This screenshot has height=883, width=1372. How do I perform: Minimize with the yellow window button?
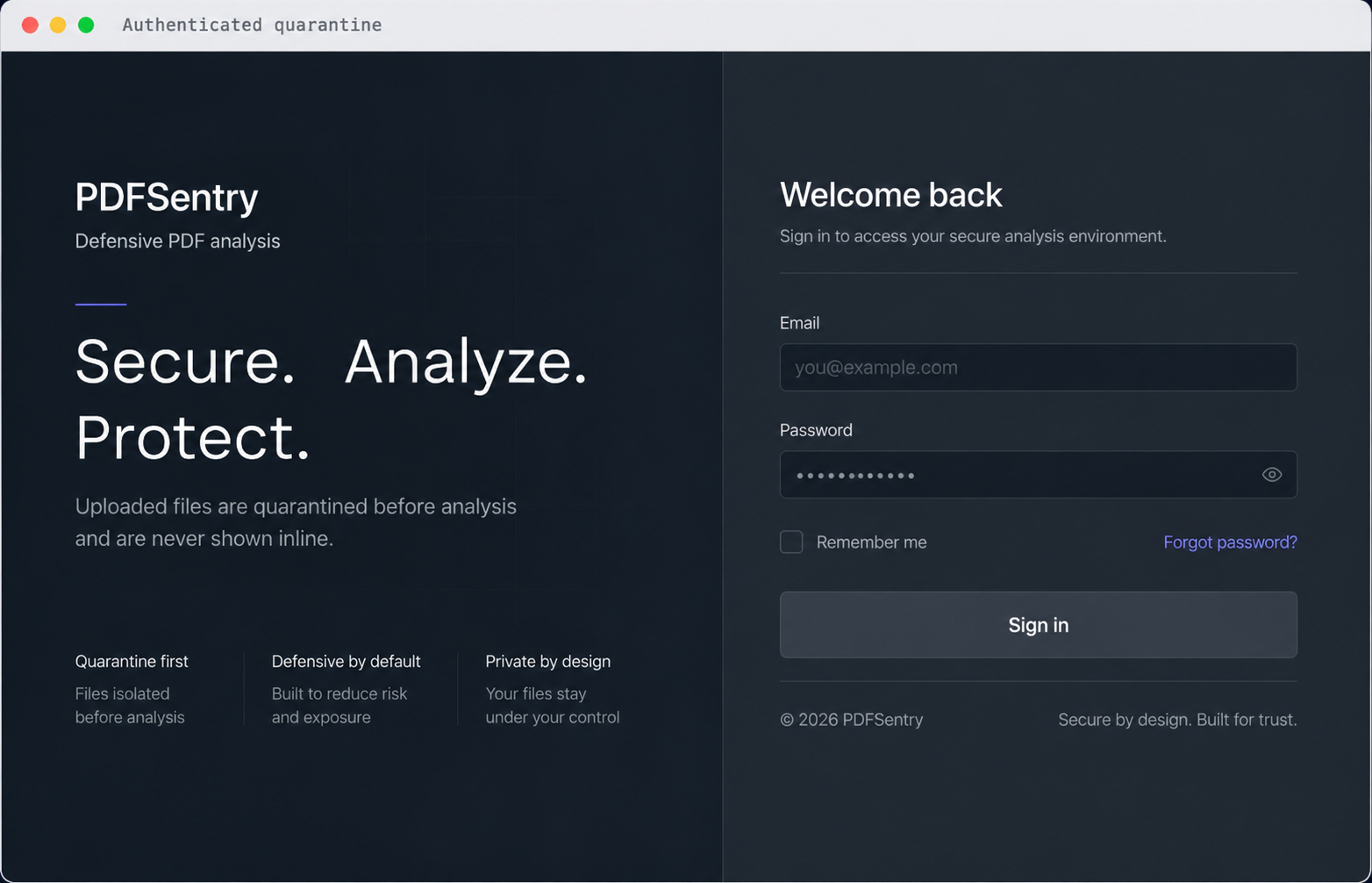tap(58, 25)
